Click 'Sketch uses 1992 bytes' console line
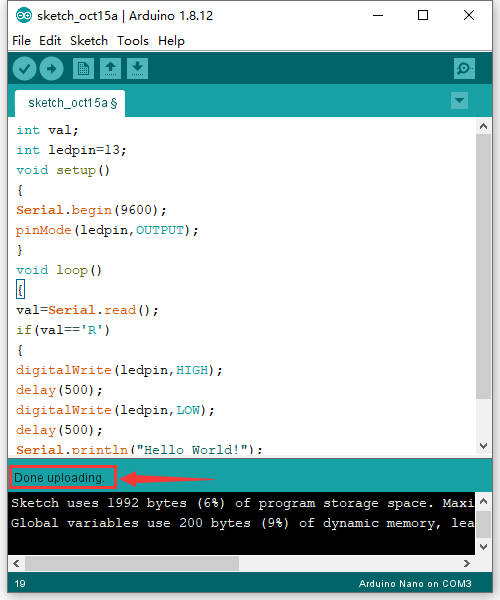Image resolution: width=500 pixels, height=600 pixels. (243, 503)
